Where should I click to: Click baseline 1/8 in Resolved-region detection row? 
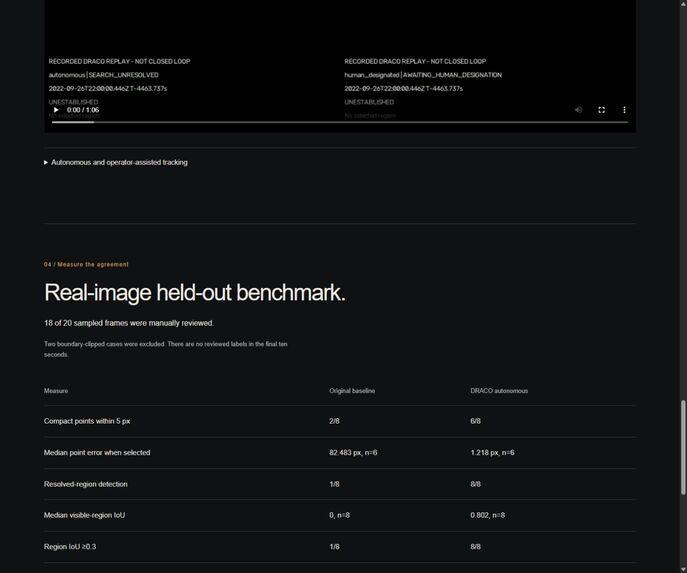click(x=334, y=484)
